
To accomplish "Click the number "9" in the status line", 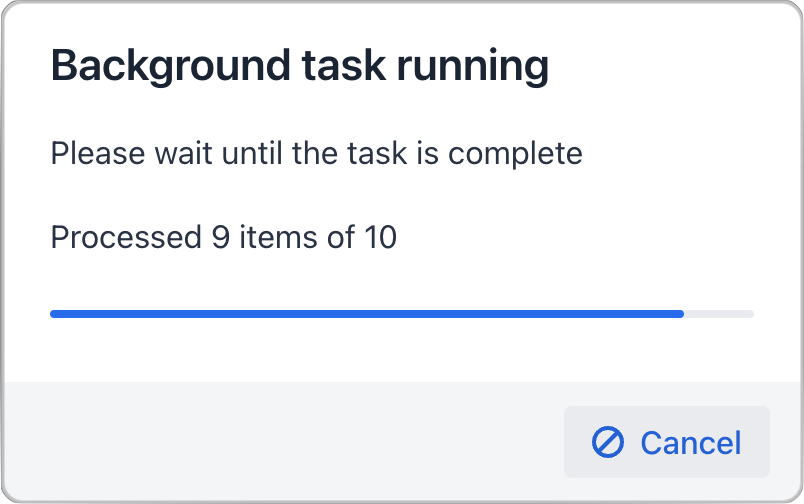I will pos(221,238).
